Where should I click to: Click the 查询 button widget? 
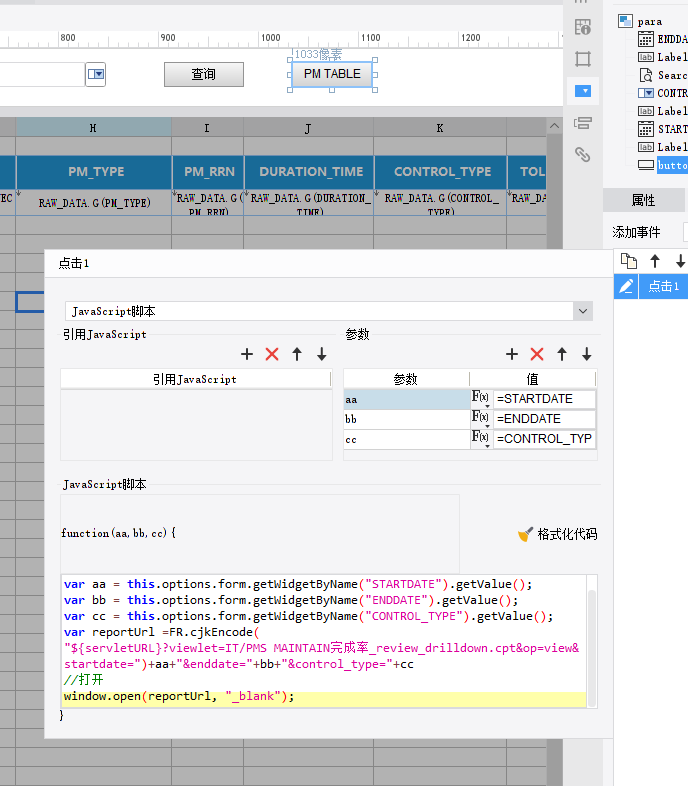coord(204,74)
